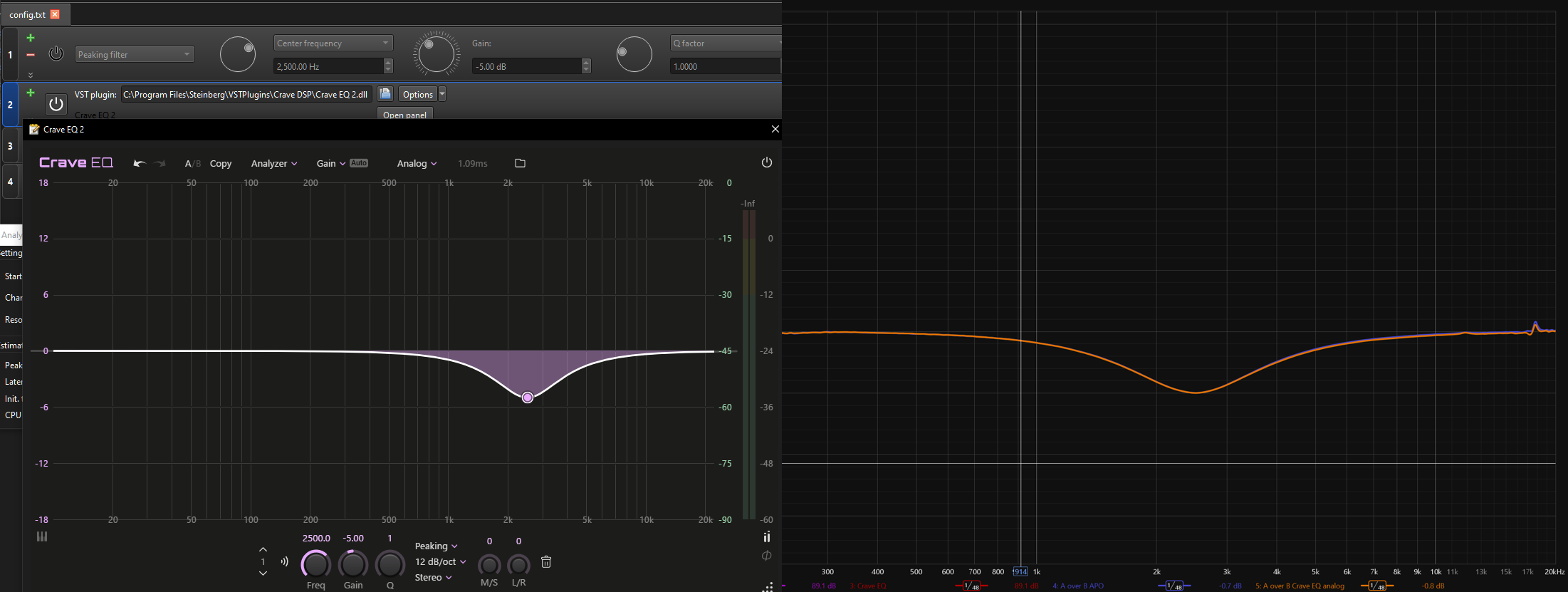
Task: Close the config.txt tab
Action: pos(55,14)
